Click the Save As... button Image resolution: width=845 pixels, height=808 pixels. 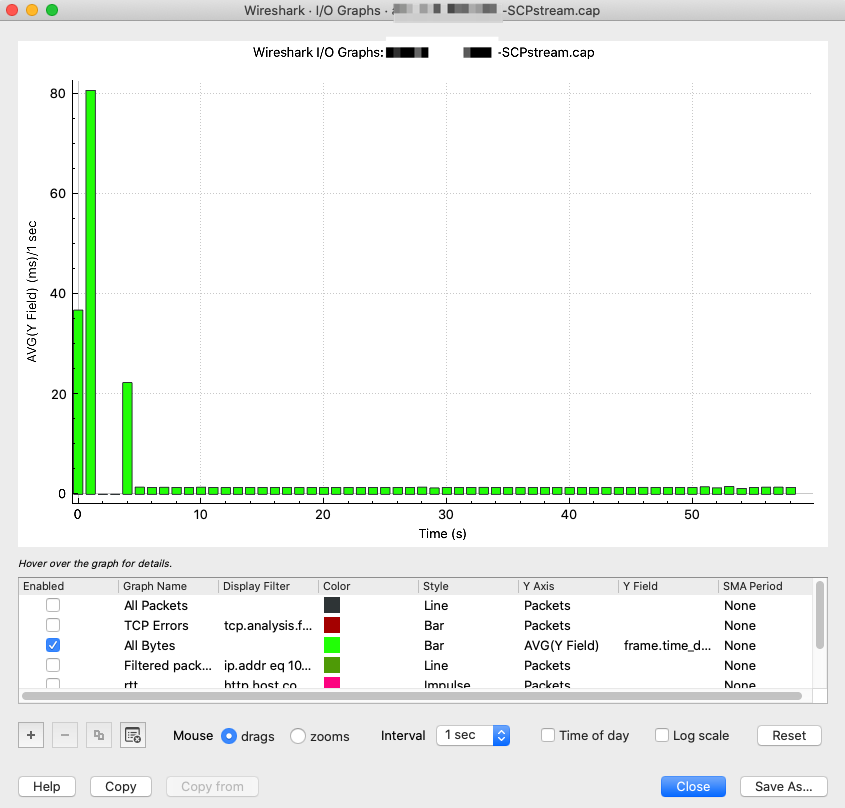[784, 786]
